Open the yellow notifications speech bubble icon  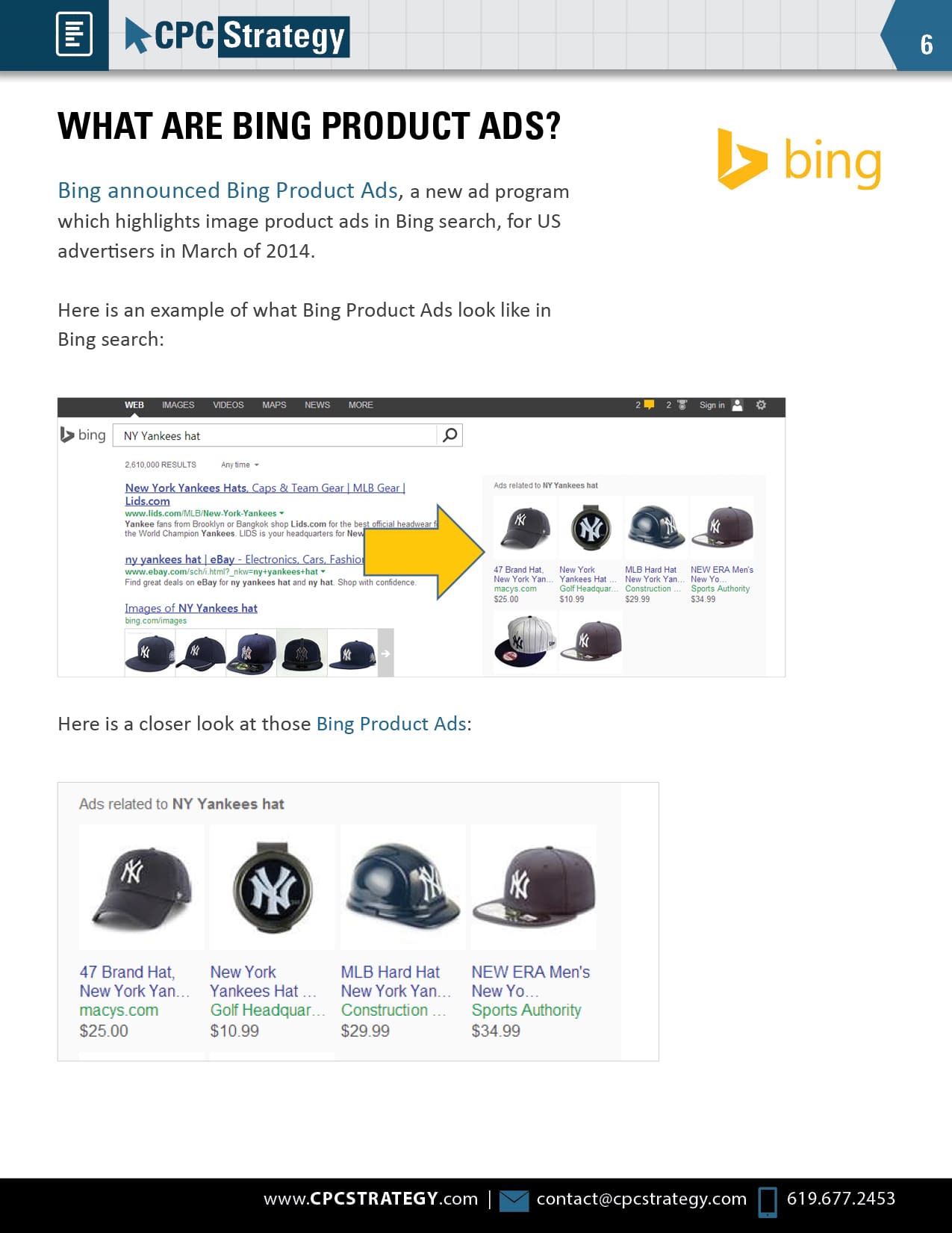click(649, 405)
